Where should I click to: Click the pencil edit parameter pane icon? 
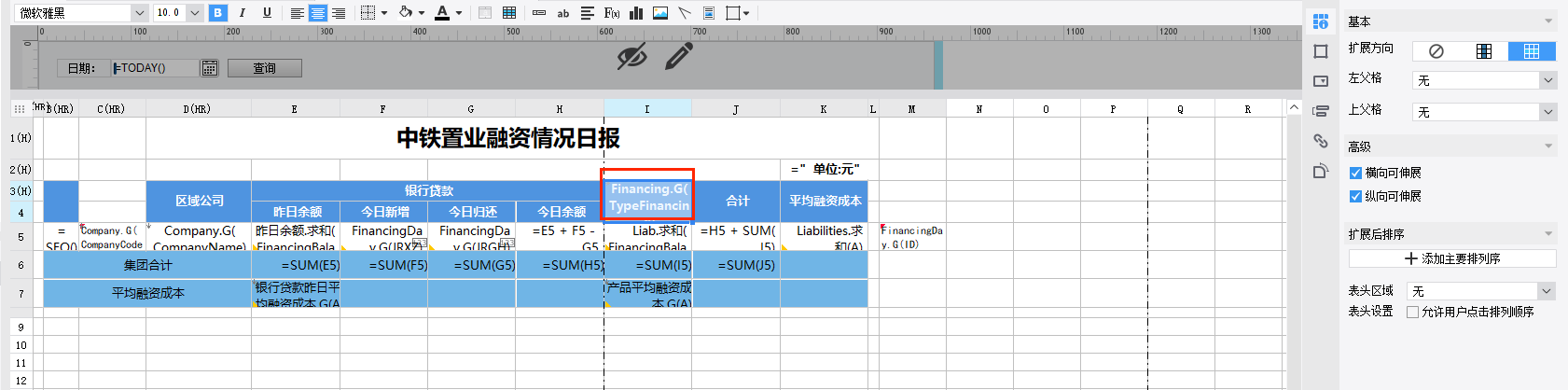coord(679,56)
